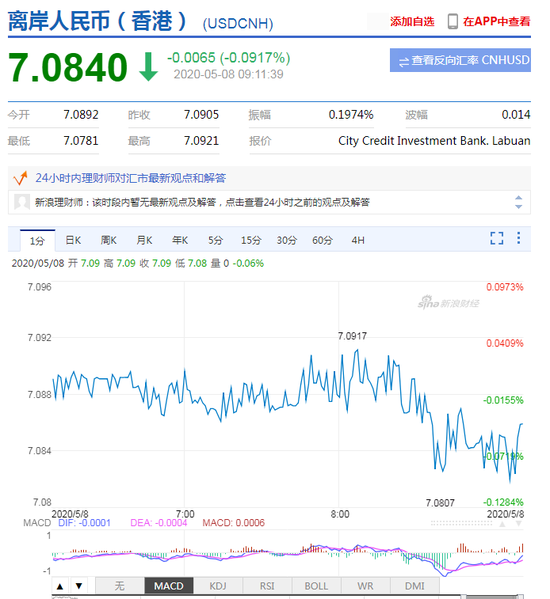
Task: Click City Credit Investment Bank. Labuan text
Action: 434,141
